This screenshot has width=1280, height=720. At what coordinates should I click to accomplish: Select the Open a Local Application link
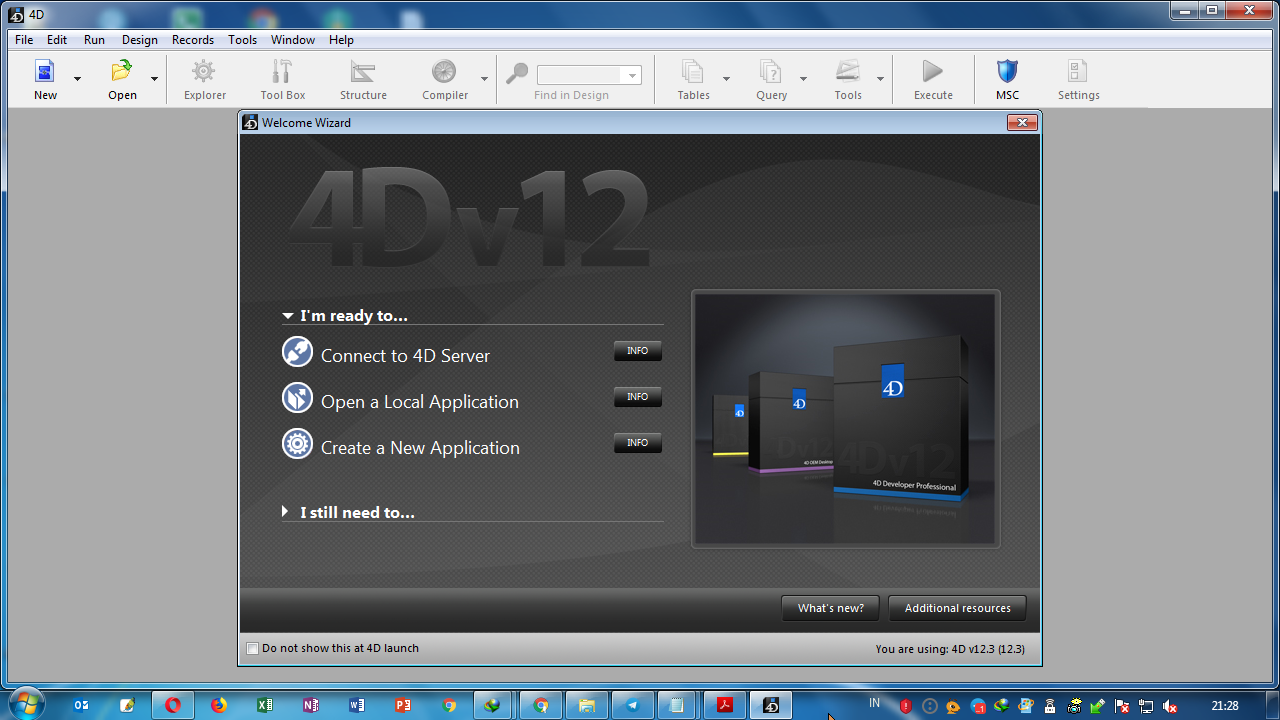click(x=420, y=402)
